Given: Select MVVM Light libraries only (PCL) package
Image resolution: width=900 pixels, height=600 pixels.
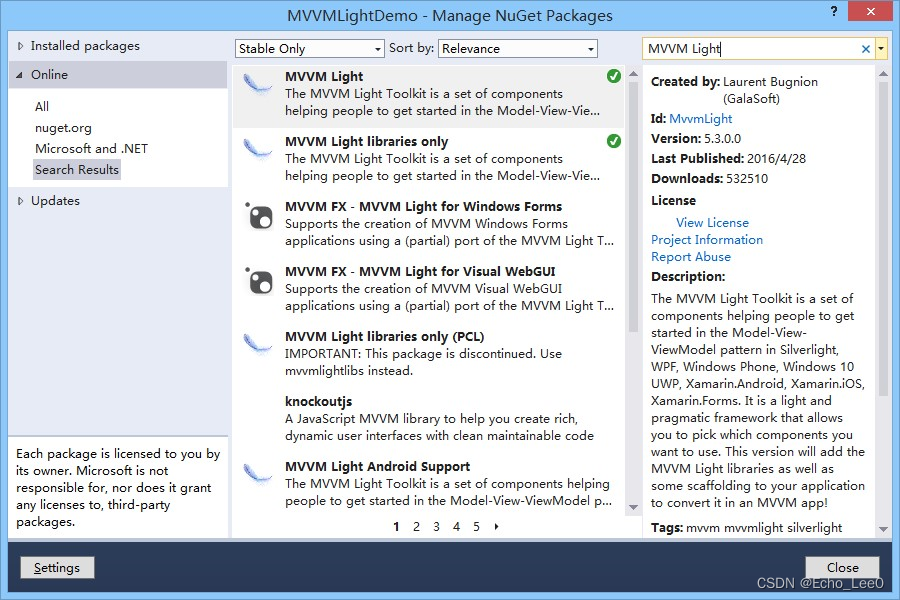Looking at the screenshot, I should point(428,354).
